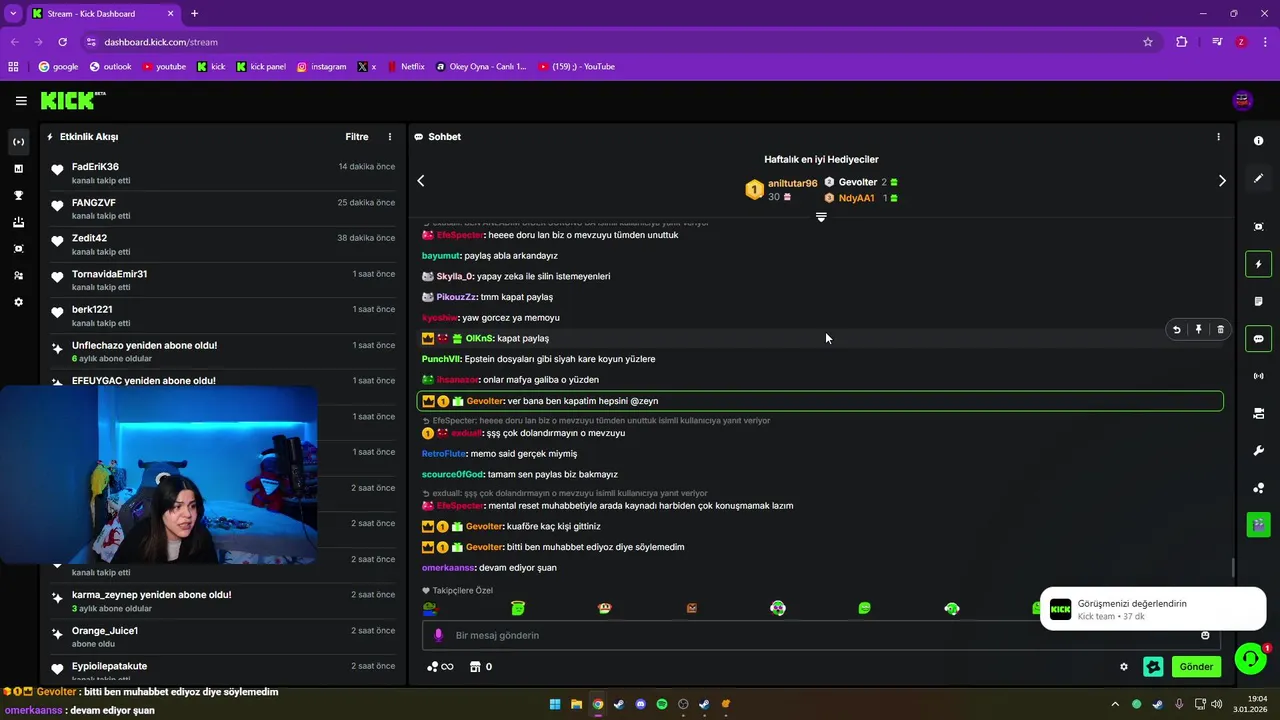The width and height of the screenshot is (1280, 720).
Task: Click the camera/stream icon in right sidebar
Action: tap(1259, 413)
